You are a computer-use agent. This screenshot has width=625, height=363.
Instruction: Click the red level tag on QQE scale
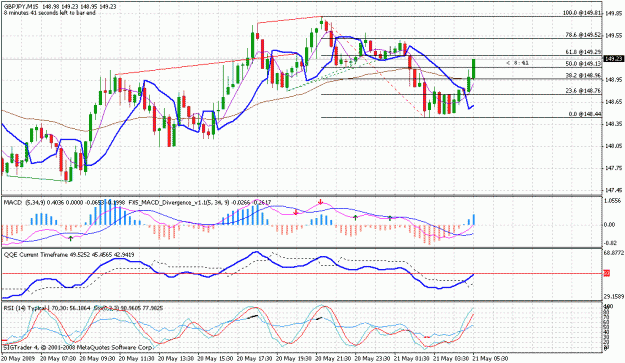pyautogui.click(x=607, y=273)
